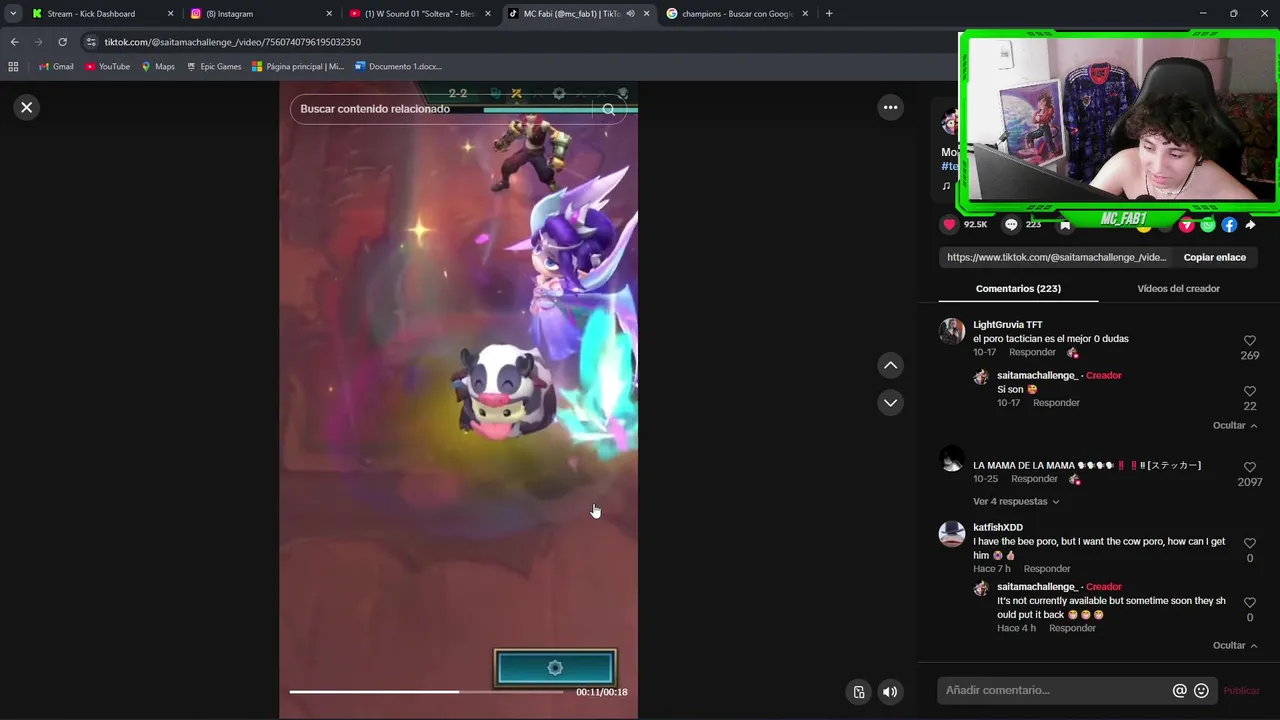Click the browser address bar URL

(x=232, y=42)
